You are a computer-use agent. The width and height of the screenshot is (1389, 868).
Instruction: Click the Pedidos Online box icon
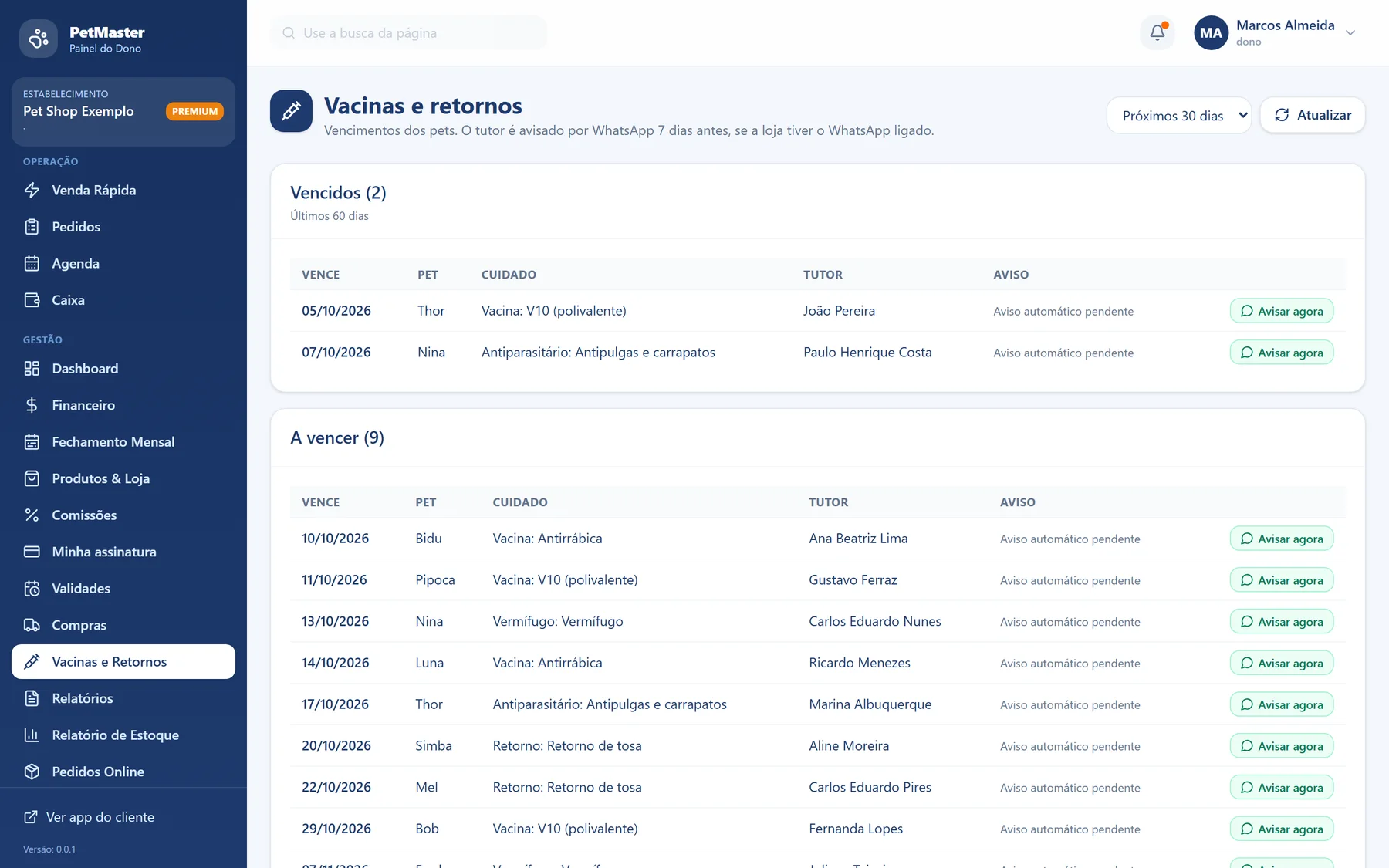point(32,772)
